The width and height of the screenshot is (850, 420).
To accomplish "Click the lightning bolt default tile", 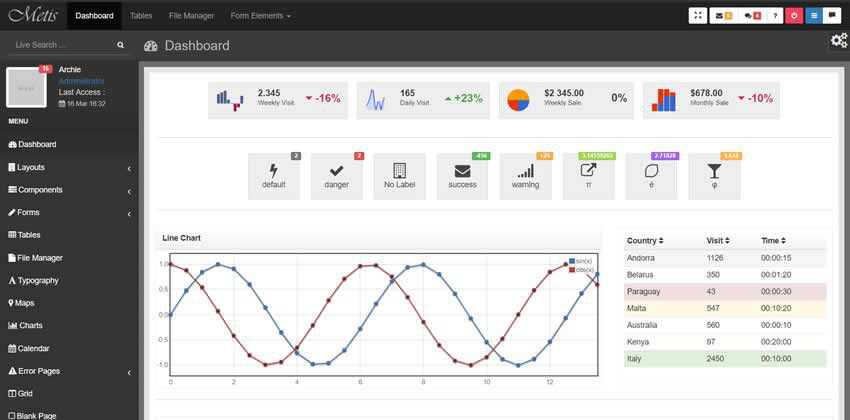I will (273, 176).
